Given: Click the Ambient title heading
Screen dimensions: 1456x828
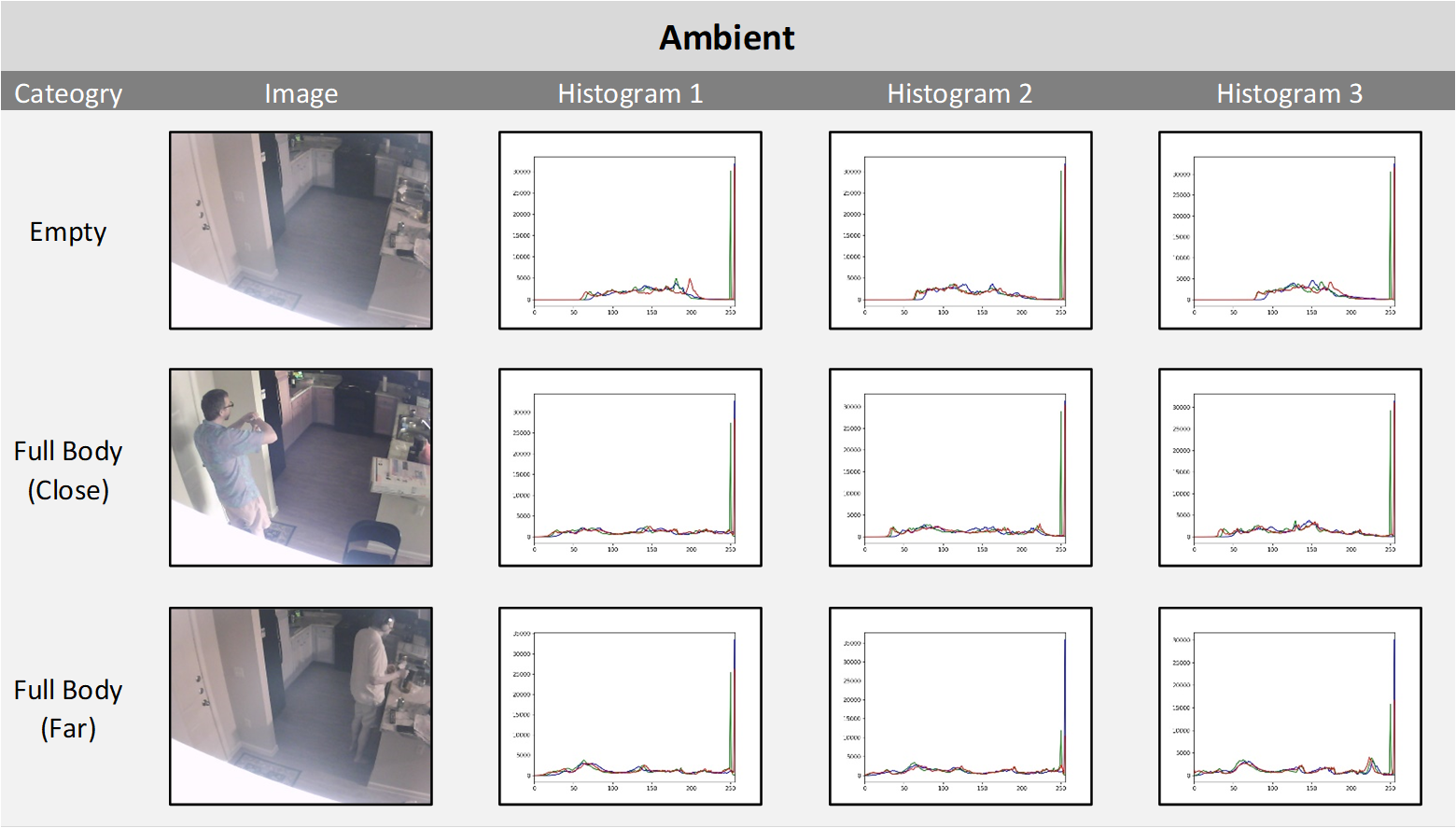Looking at the screenshot, I should (x=727, y=37).
